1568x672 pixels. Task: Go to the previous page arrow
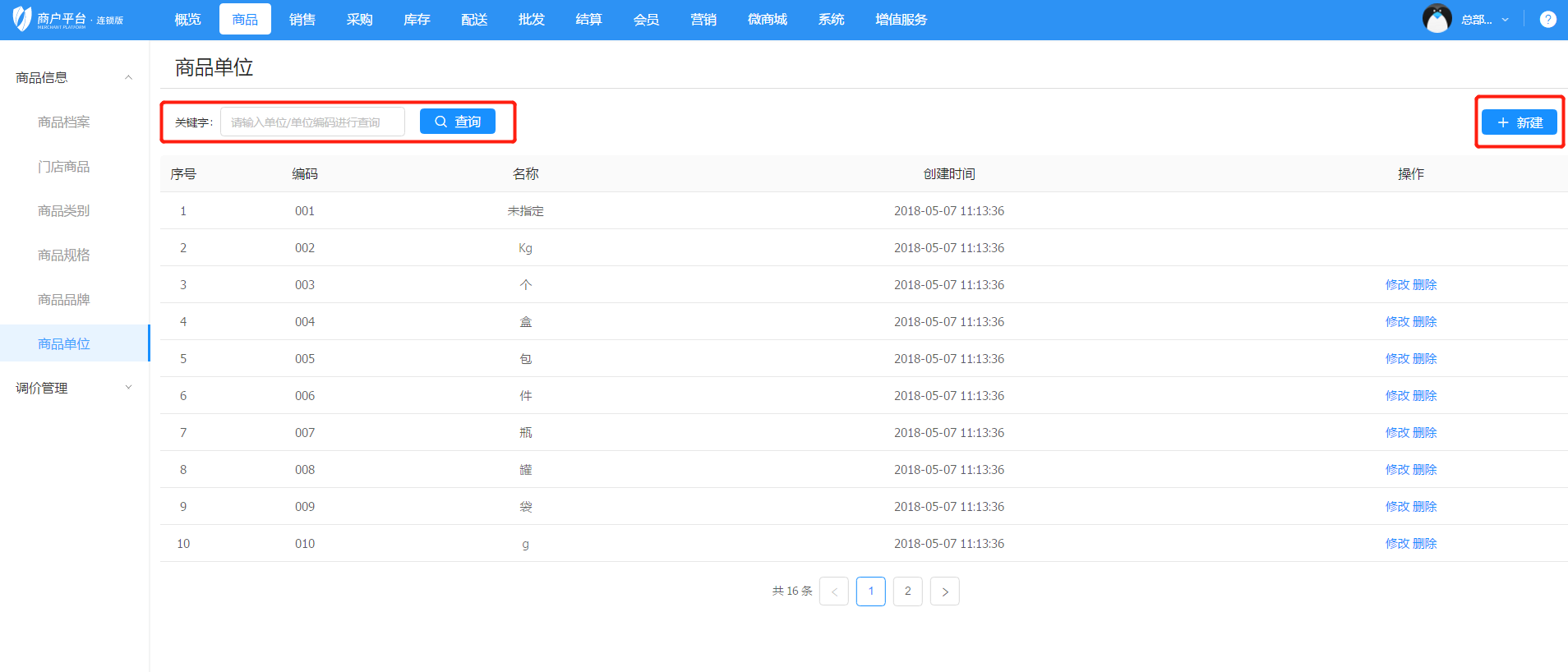[833, 591]
